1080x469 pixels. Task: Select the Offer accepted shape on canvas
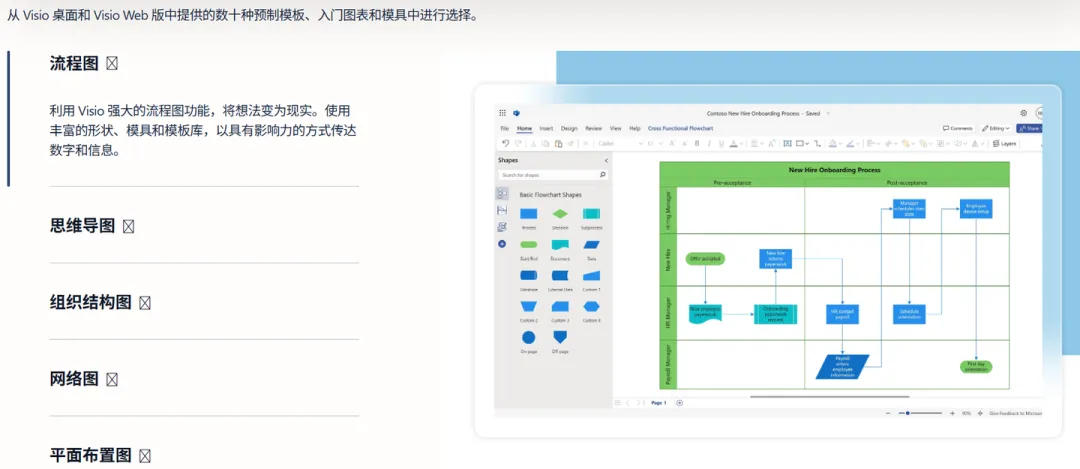[x=705, y=258]
